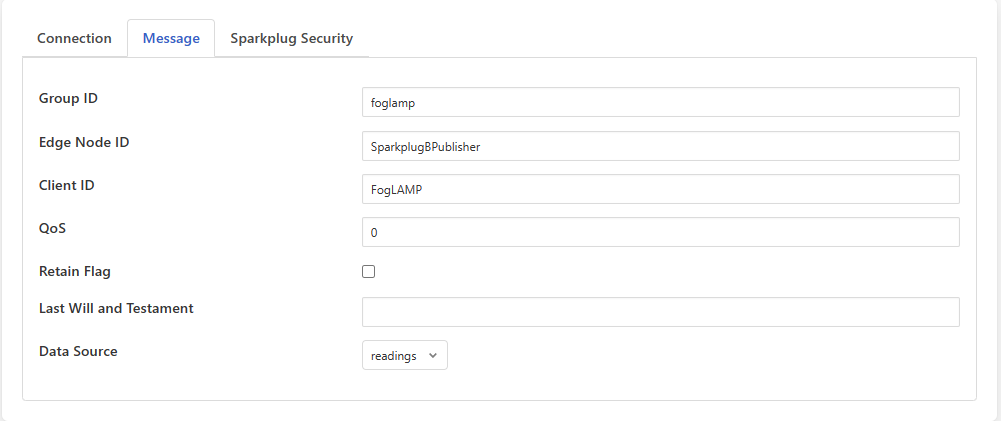This screenshot has width=1001, height=421.
Task: Click the Edge Node ID label
Action: [x=84, y=142]
